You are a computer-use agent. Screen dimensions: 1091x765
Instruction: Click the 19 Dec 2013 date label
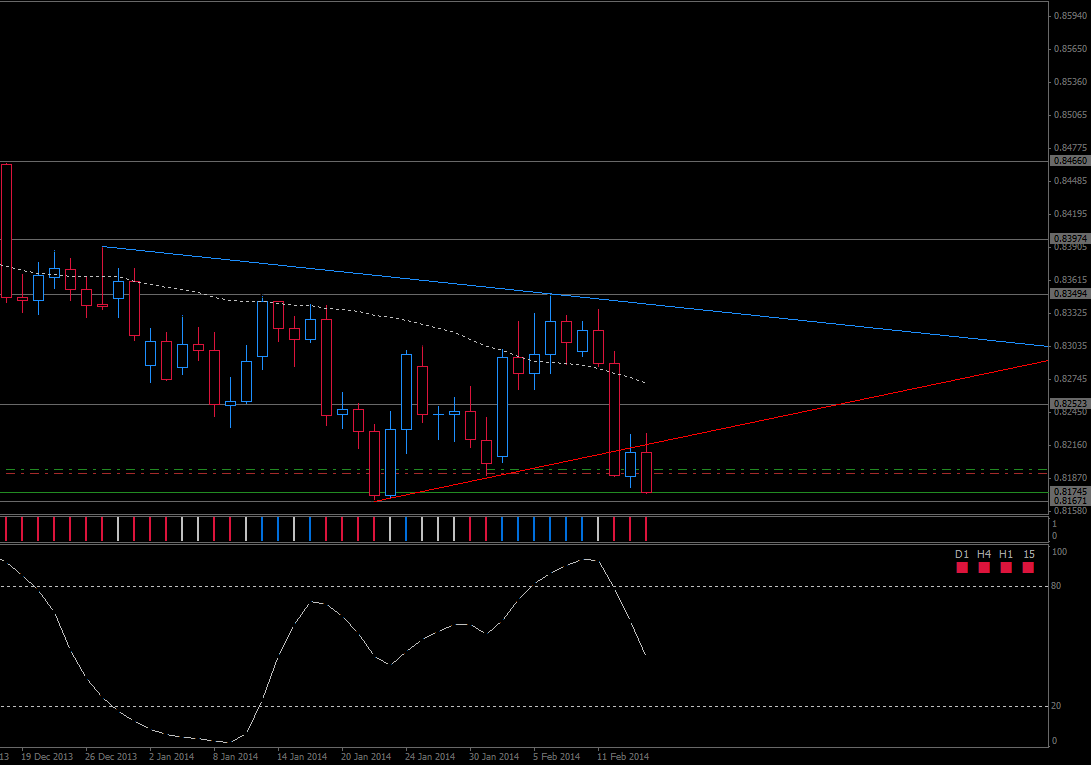47,757
